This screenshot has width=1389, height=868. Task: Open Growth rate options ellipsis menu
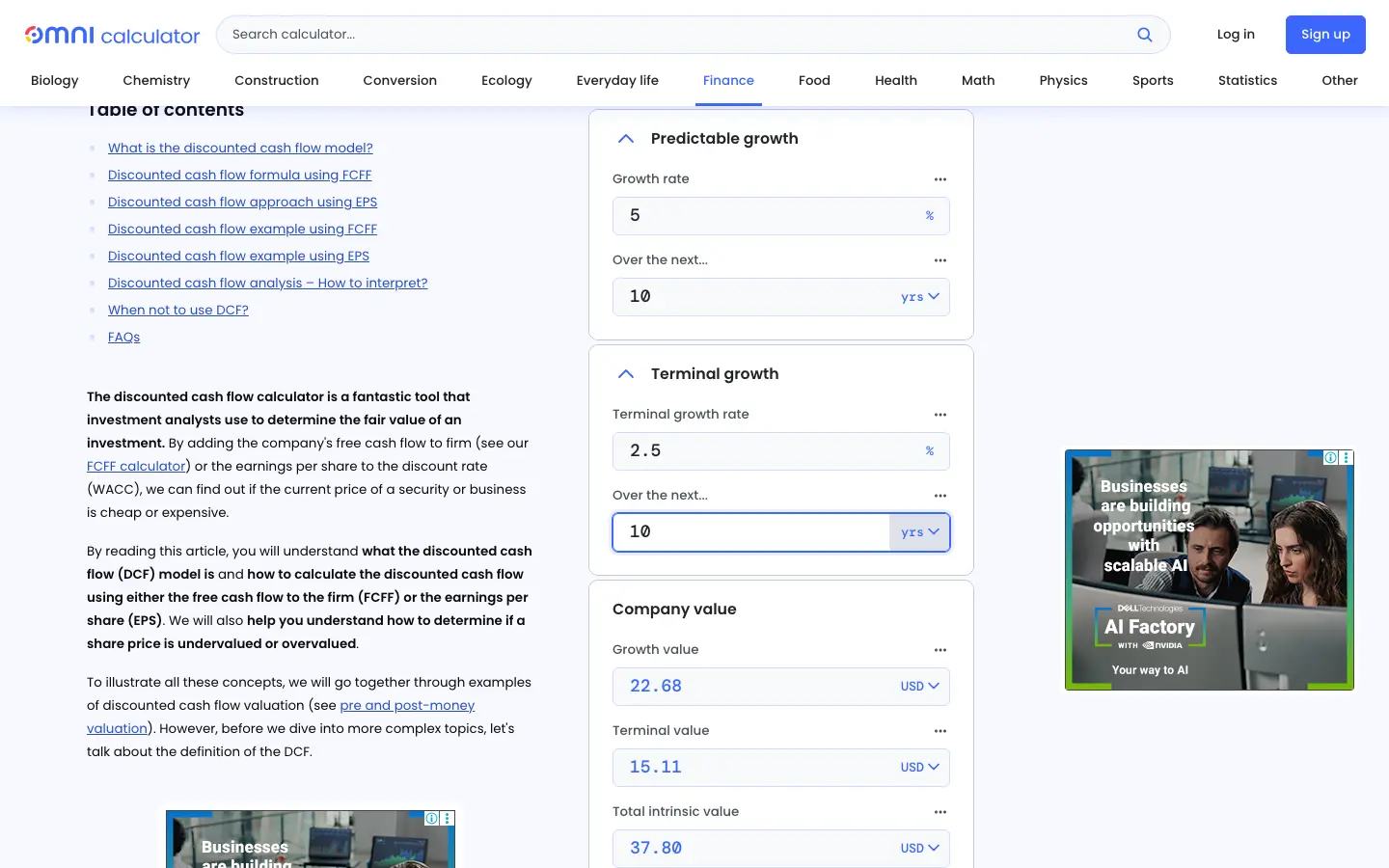[940, 179]
